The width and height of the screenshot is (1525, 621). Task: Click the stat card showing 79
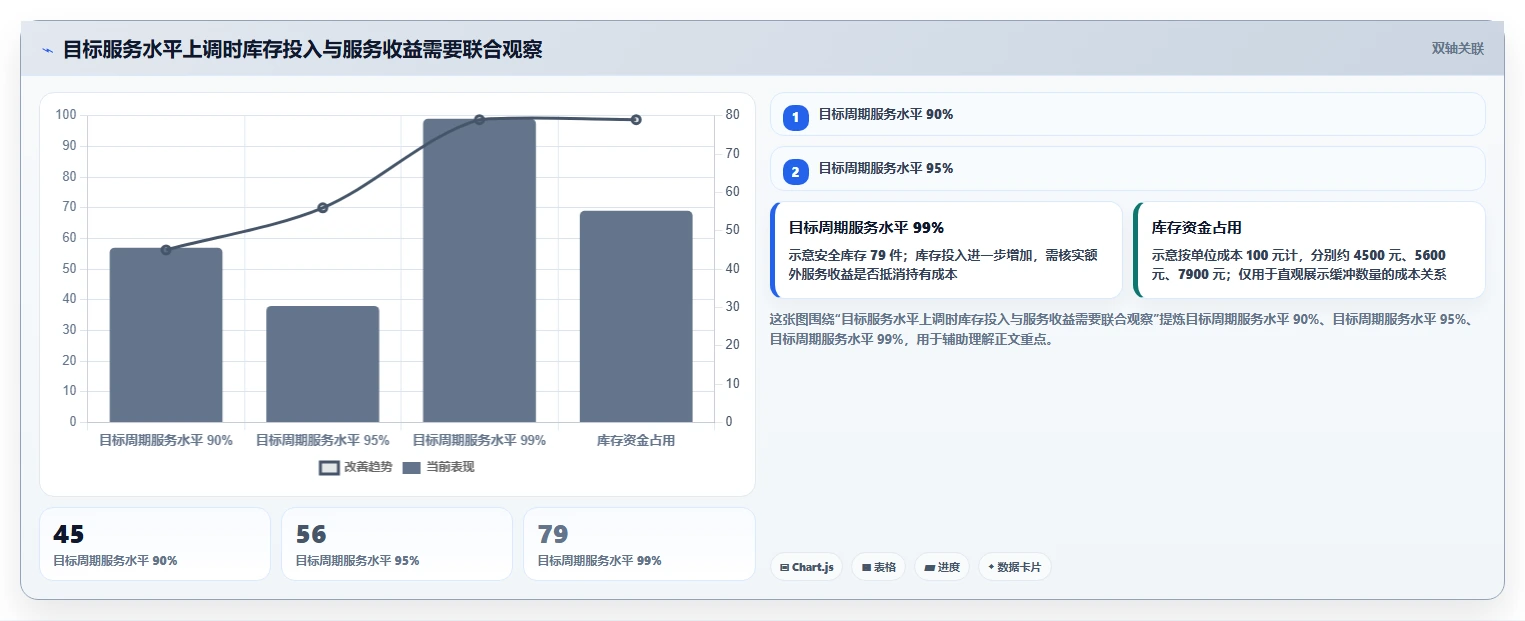[x=639, y=544]
